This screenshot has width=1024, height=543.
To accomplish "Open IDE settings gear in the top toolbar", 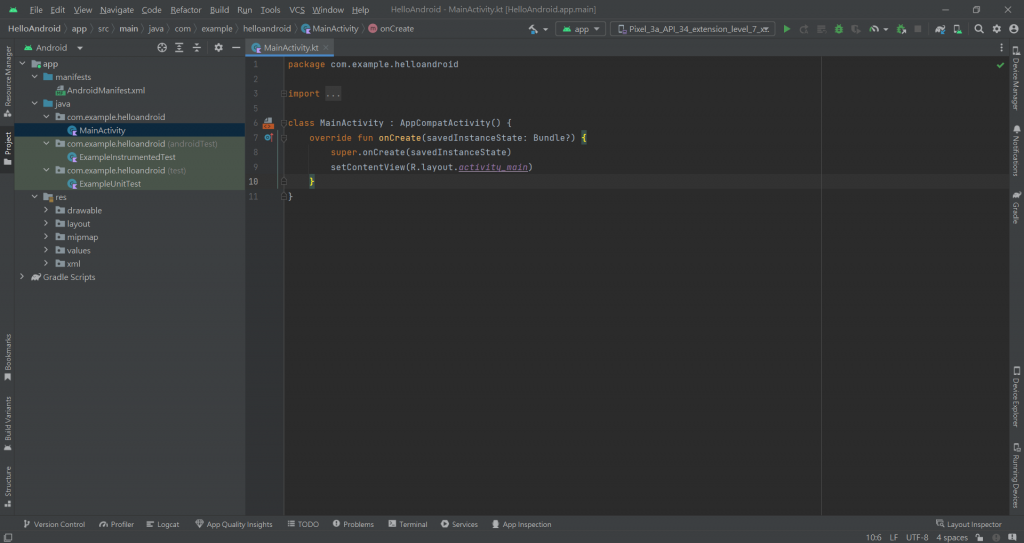I will [x=997, y=29].
